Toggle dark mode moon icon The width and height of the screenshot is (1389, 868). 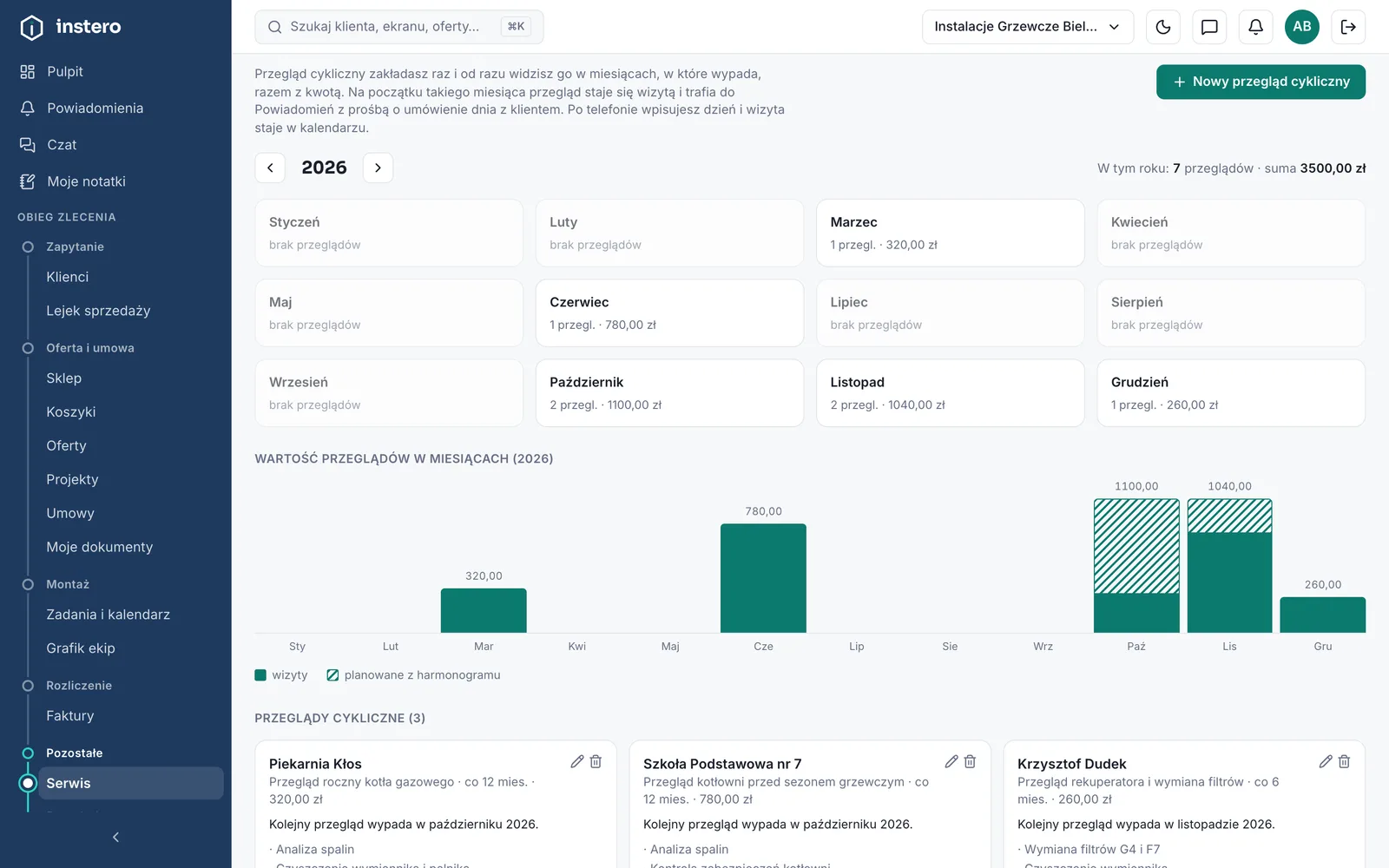tap(1163, 27)
